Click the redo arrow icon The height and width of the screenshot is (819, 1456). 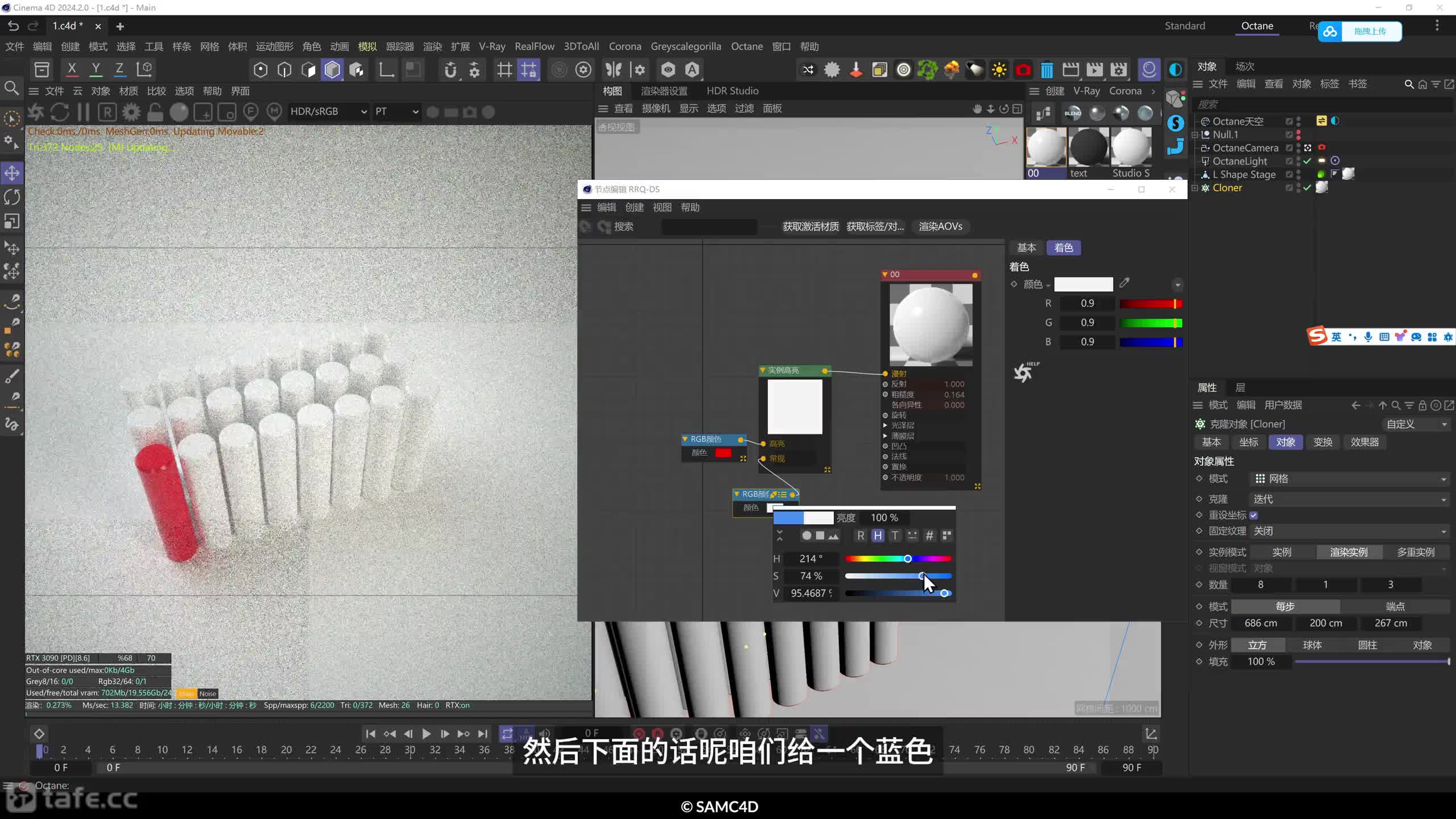(x=34, y=26)
